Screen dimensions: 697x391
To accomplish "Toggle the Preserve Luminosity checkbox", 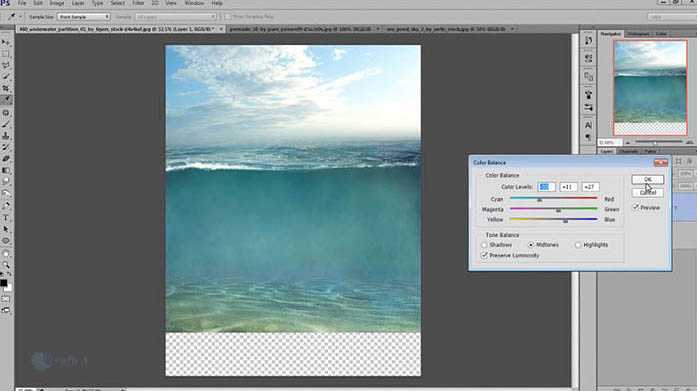I will [x=485, y=255].
